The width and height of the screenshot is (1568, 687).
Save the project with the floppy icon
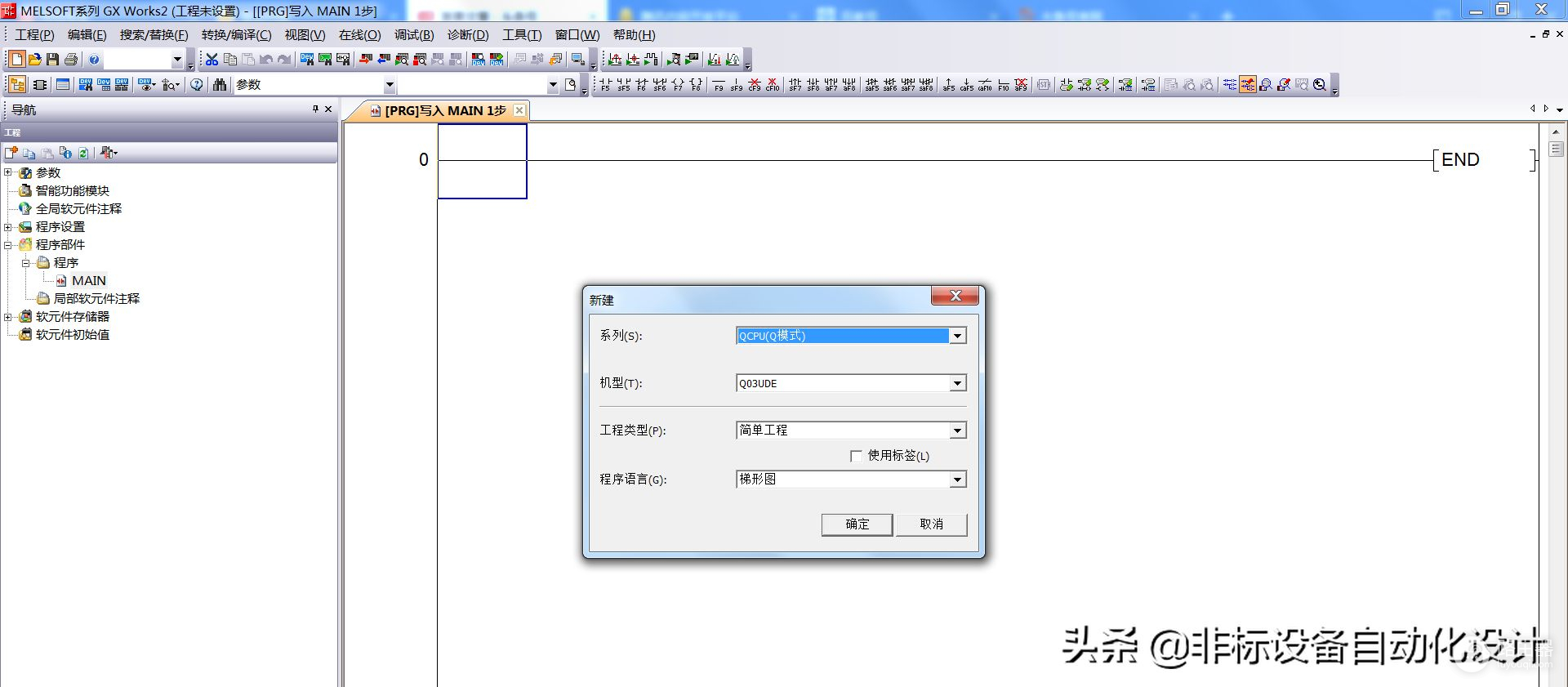52,59
